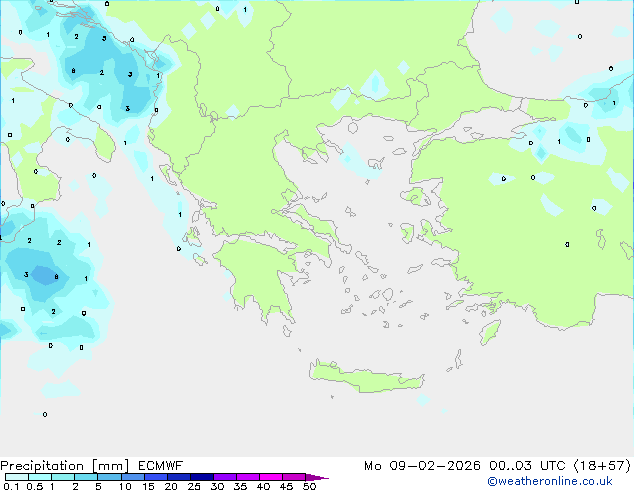Pick the 15–20 mm legend color swatch
This screenshot has height=490, width=634.
click(x=155, y=477)
